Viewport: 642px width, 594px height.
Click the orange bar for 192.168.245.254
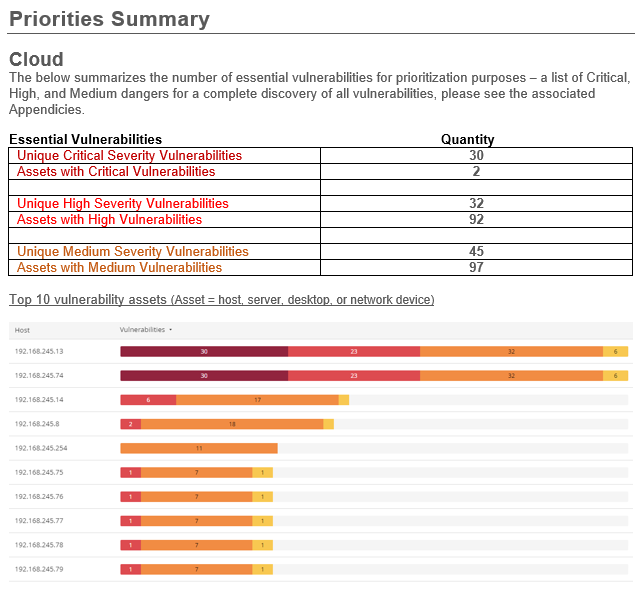(199, 448)
